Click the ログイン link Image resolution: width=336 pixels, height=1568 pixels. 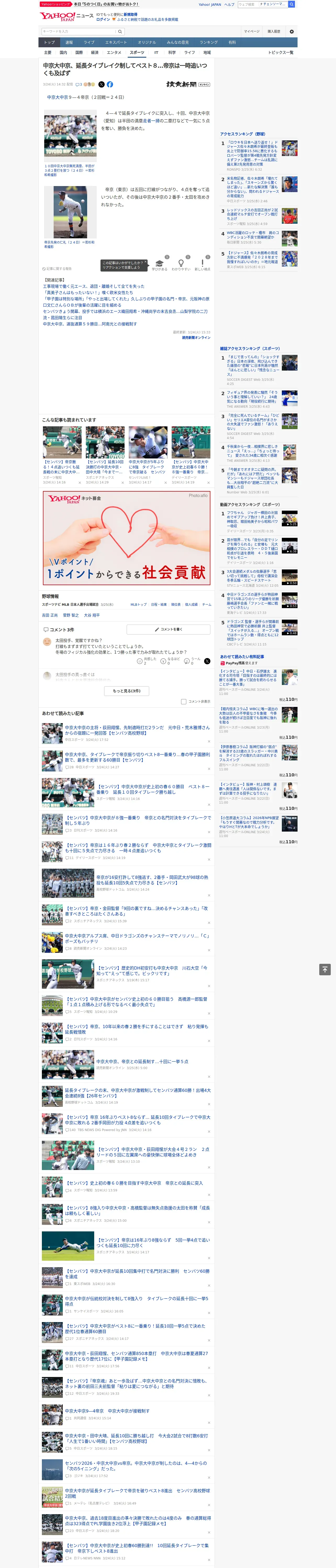103,20
